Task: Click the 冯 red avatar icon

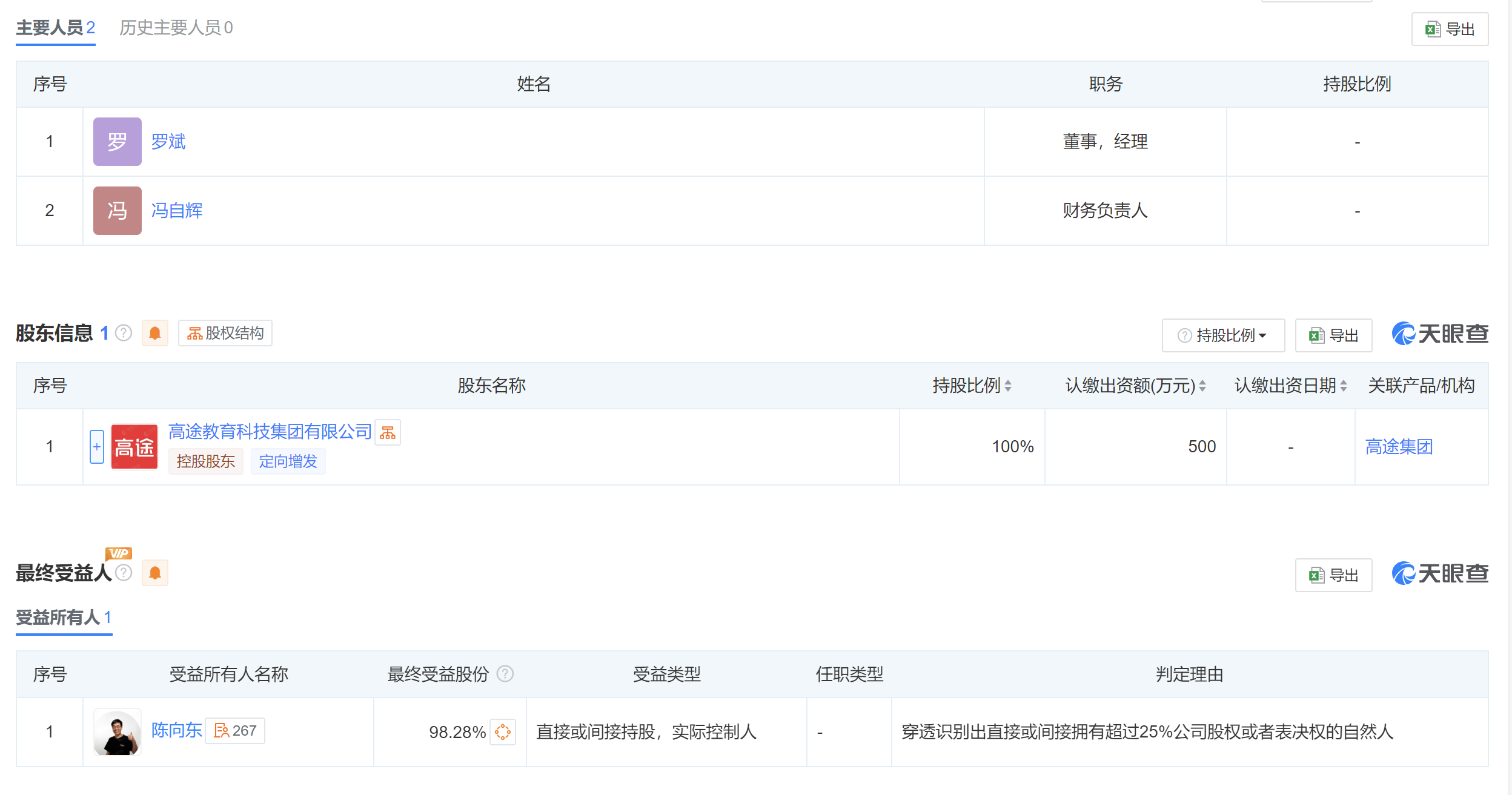Action: (118, 211)
